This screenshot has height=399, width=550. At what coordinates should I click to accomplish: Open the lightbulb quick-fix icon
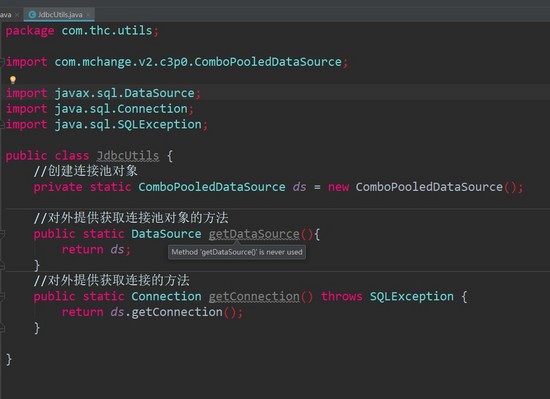click(13, 80)
